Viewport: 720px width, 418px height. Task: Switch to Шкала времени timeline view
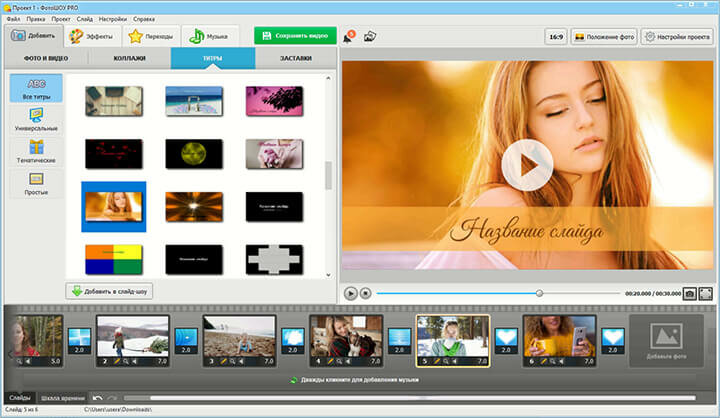(x=63, y=398)
